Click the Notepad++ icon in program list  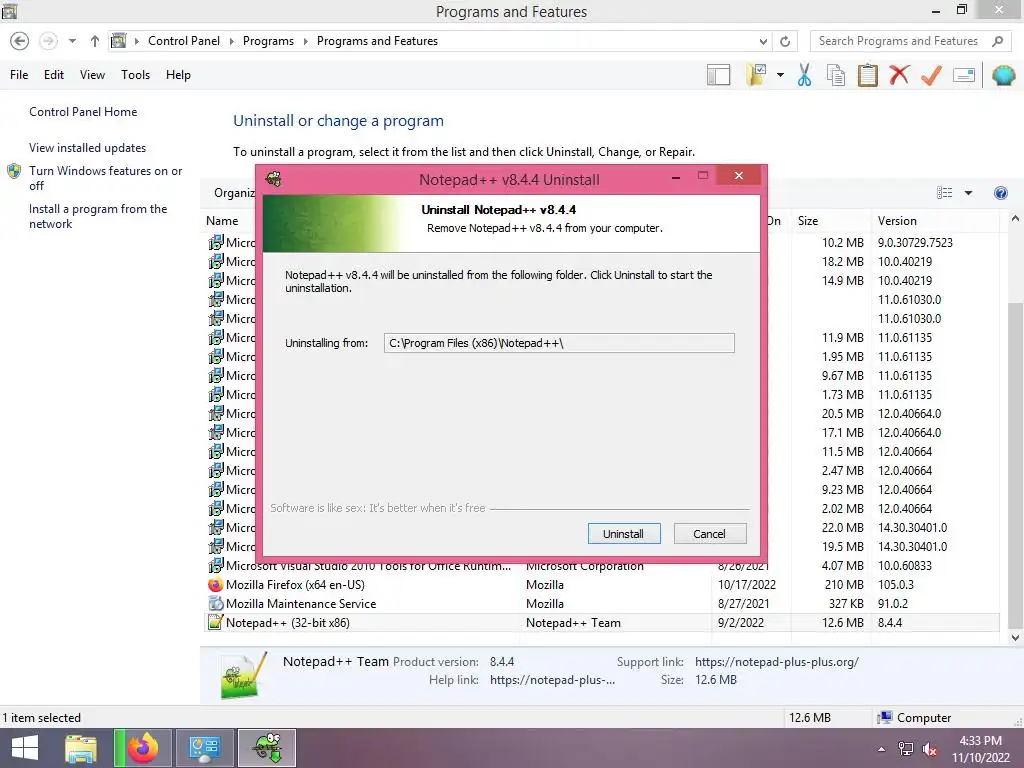point(216,622)
